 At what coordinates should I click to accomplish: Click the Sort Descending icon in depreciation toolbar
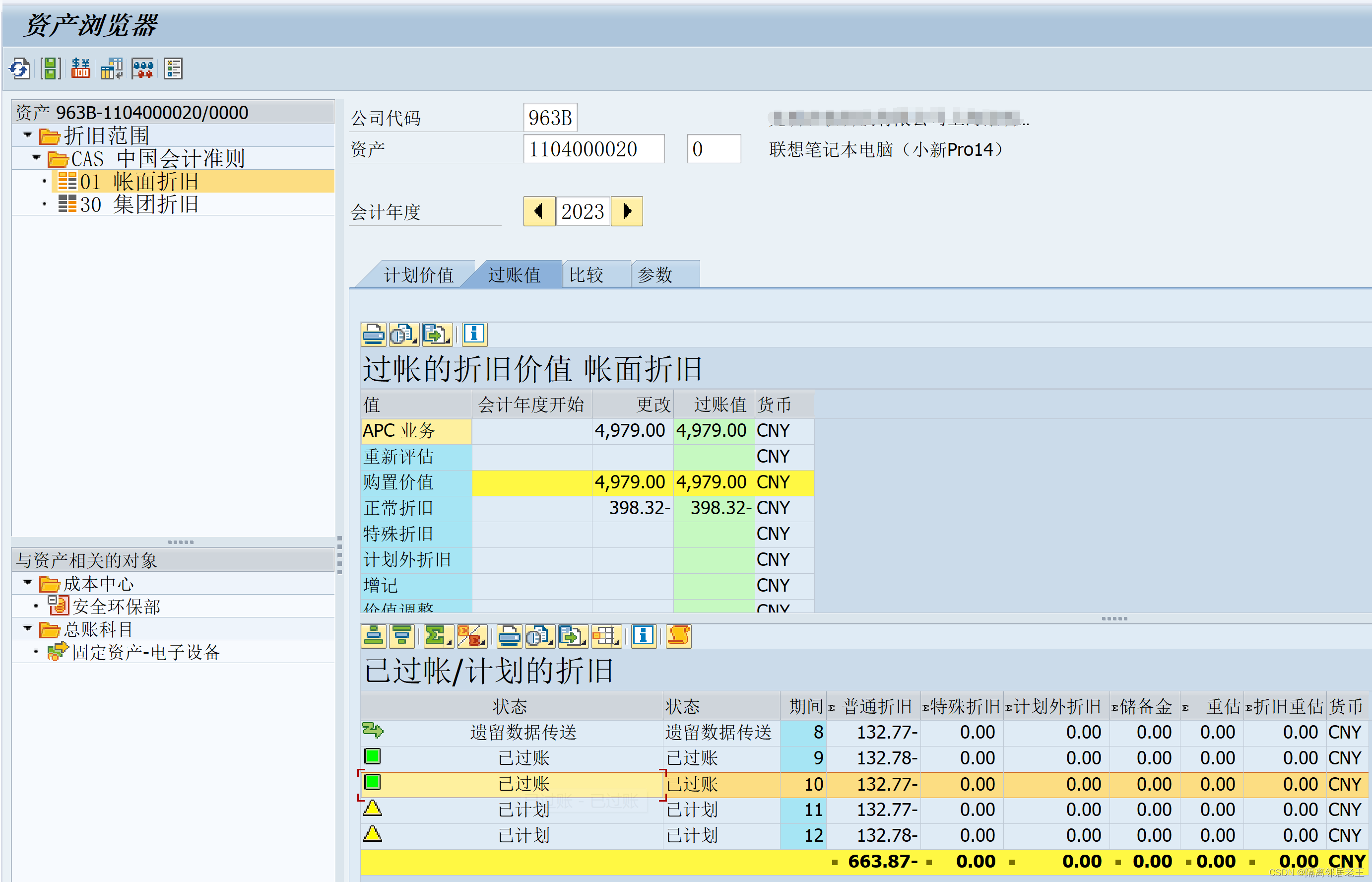[402, 636]
